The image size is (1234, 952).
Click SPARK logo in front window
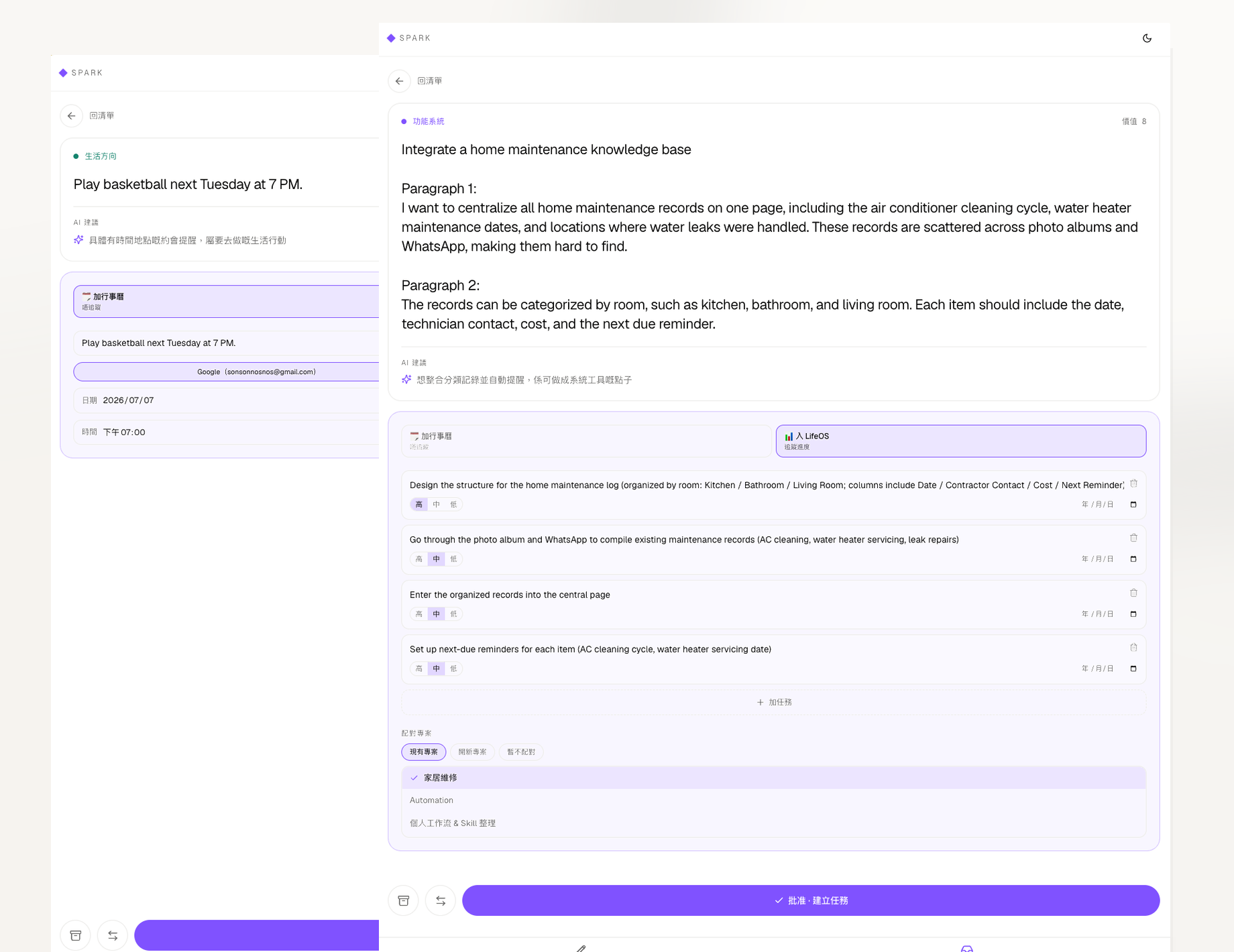tap(408, 38)
